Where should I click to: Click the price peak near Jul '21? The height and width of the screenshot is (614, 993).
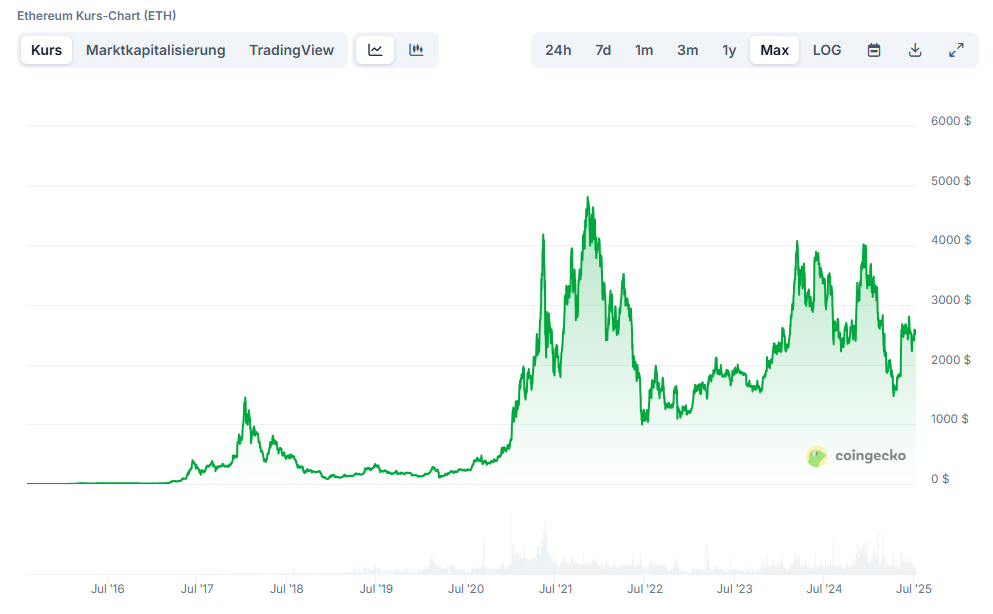click(543, 235)
